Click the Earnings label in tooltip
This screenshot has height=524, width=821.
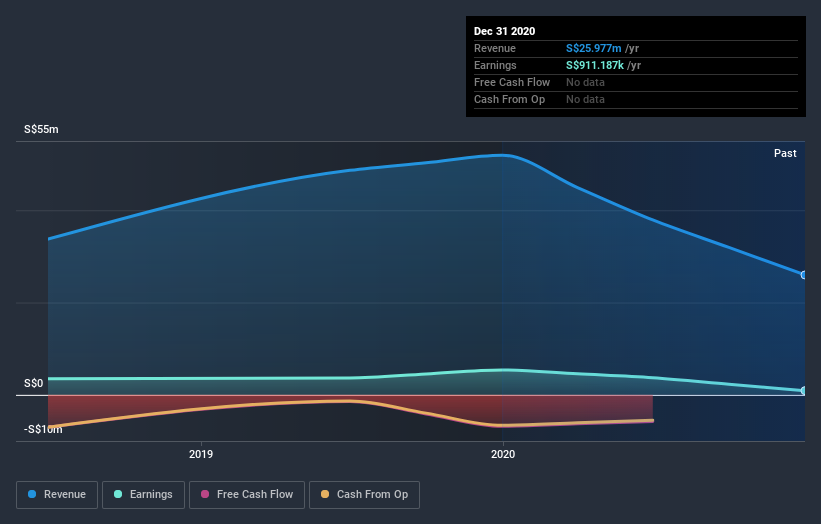click(495, 65)
